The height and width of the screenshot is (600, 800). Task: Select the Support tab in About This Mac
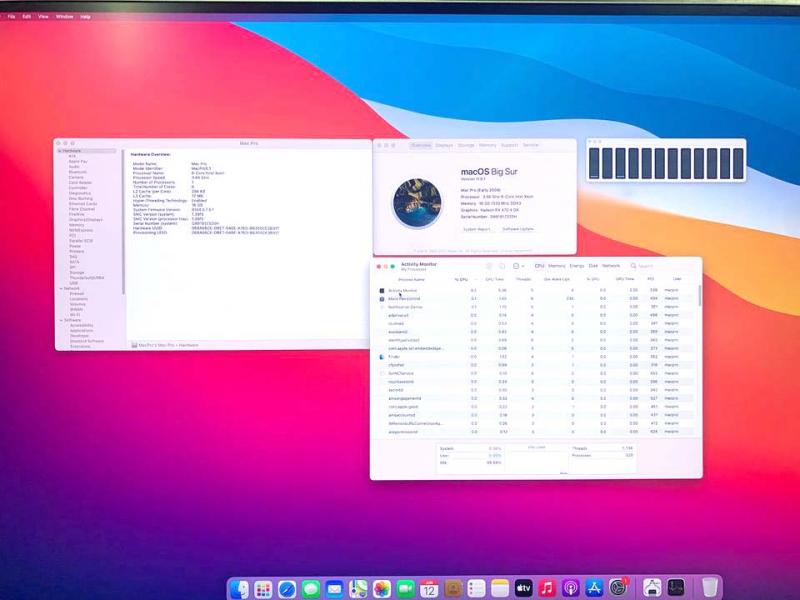(x=509, y=145)
